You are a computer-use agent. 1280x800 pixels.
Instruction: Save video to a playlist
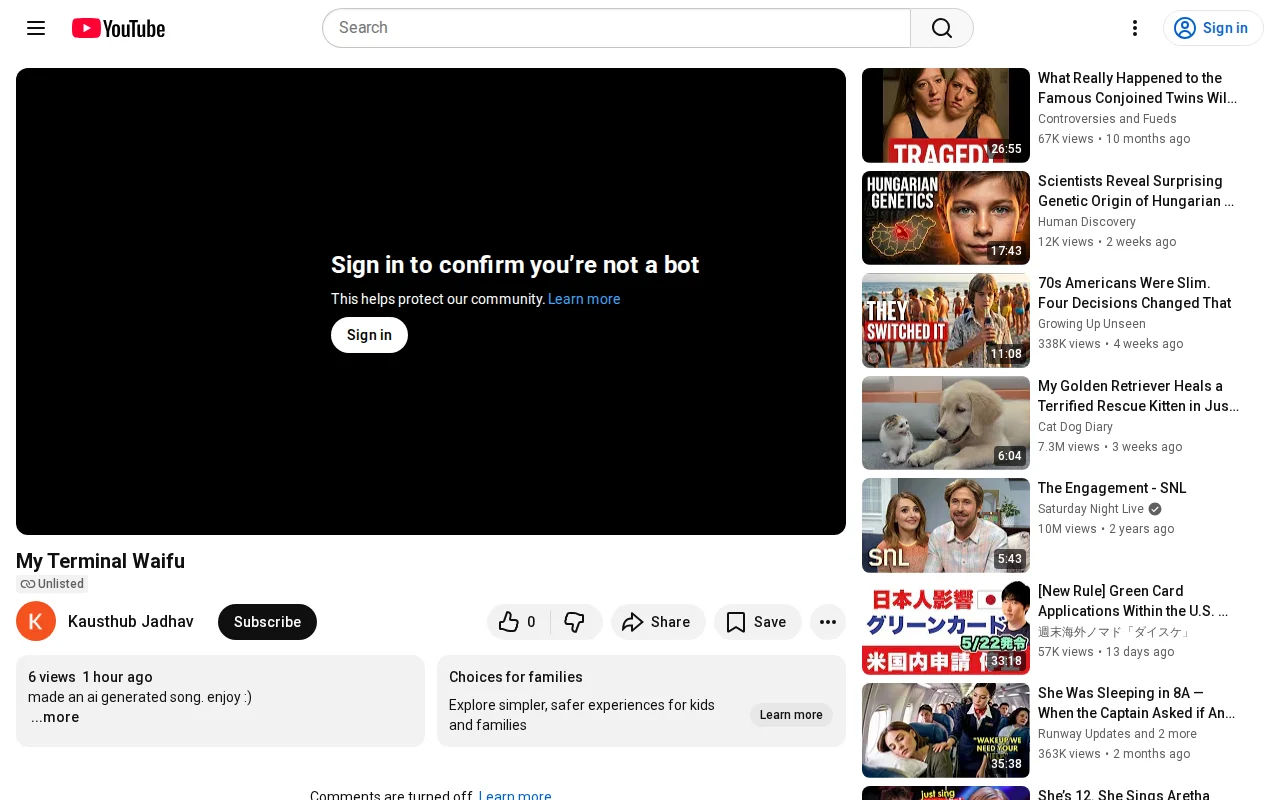tap(757, 622)
